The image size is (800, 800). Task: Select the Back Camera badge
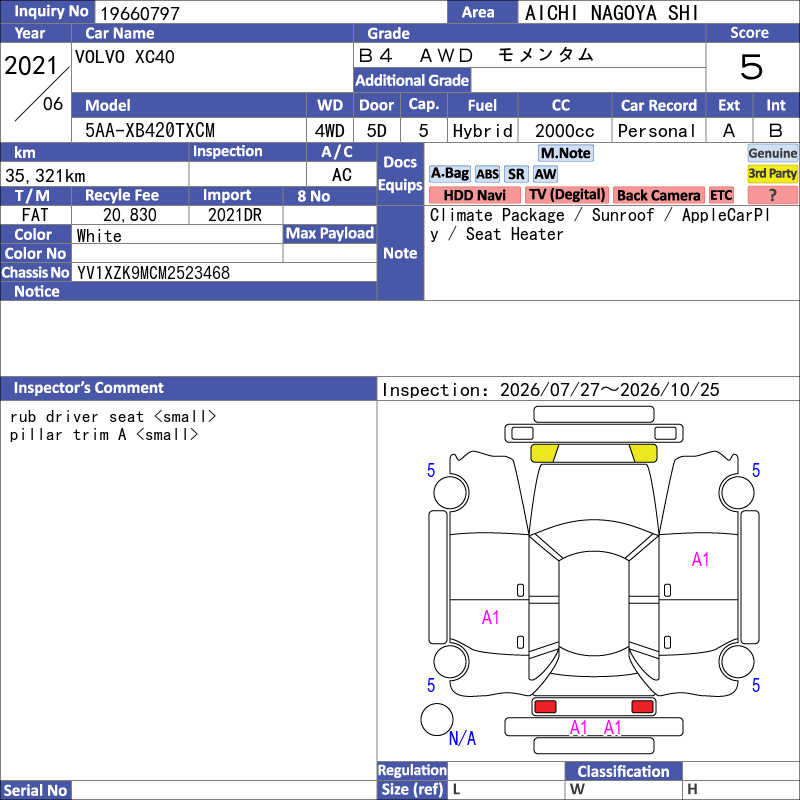pyautogui.click(x=658, y=195)
